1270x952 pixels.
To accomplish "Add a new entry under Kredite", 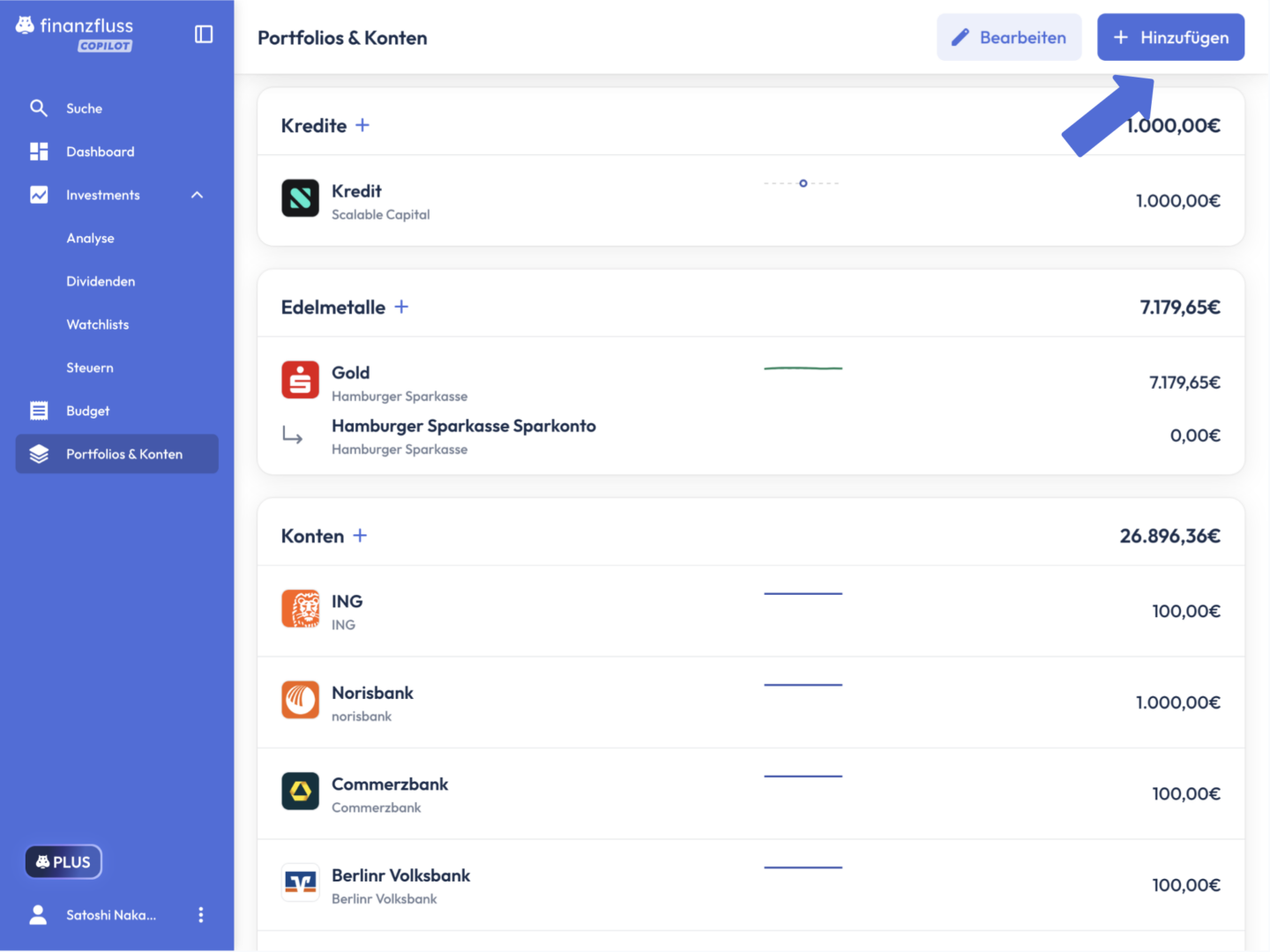I will point(362,125).
